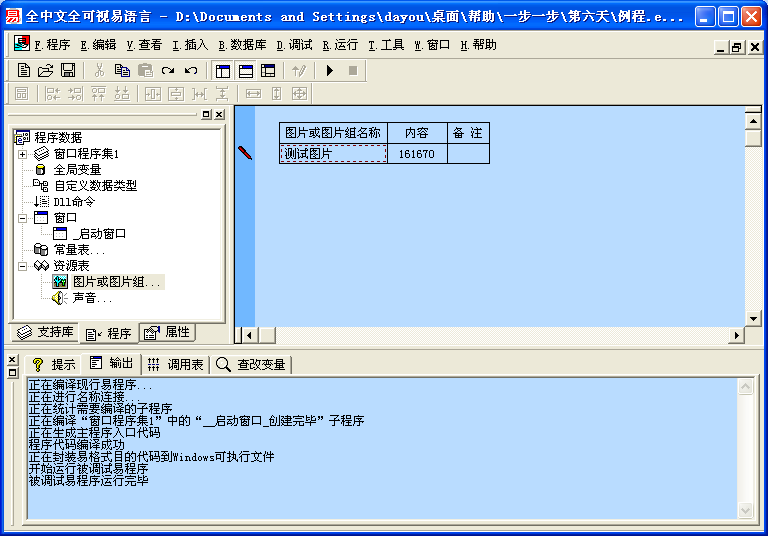Click editor vertical scrollbar down arrow
This screenshot has height=536, width=768.
click(753, 318)
